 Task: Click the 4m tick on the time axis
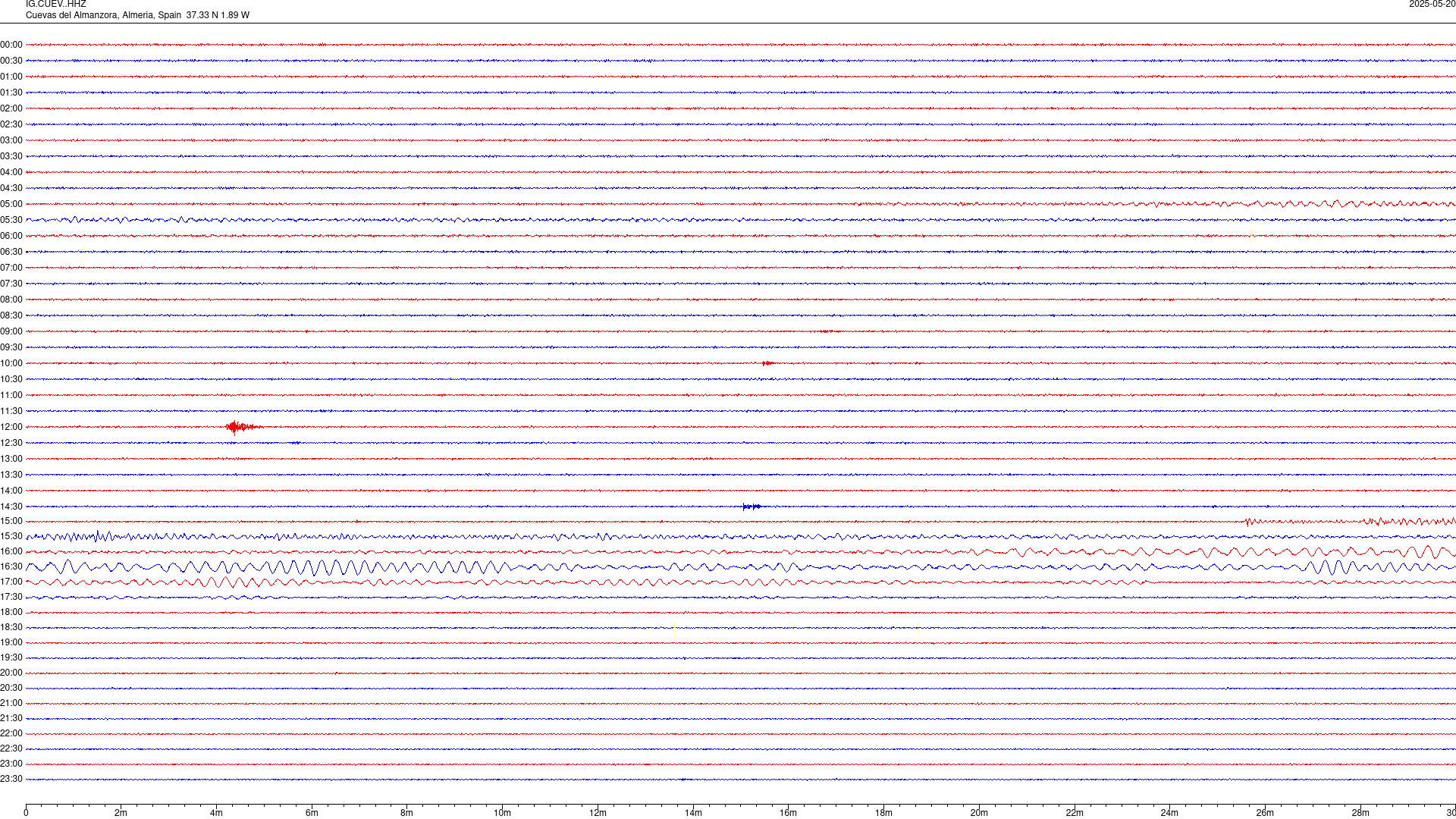(216, 813)
